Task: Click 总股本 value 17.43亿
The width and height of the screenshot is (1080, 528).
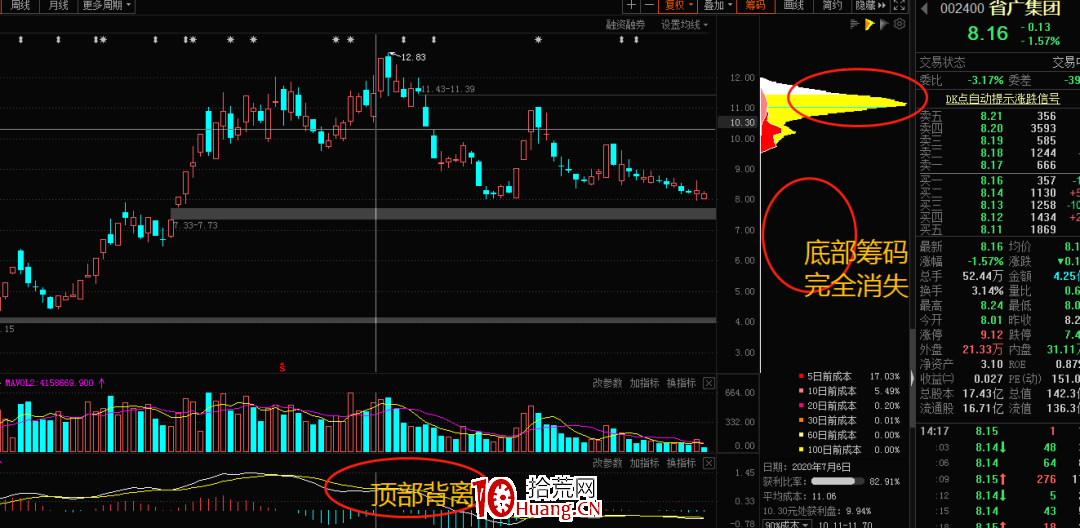Action: pos(983,394)
